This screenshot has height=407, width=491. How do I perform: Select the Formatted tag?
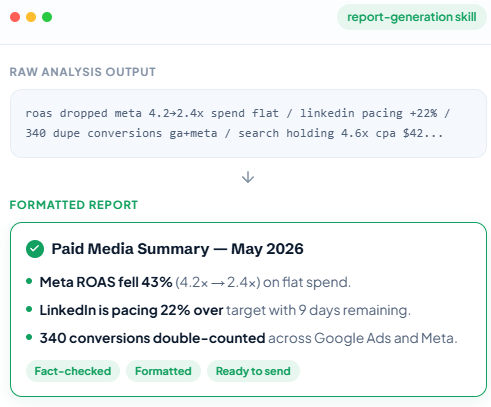click(163, 371)
